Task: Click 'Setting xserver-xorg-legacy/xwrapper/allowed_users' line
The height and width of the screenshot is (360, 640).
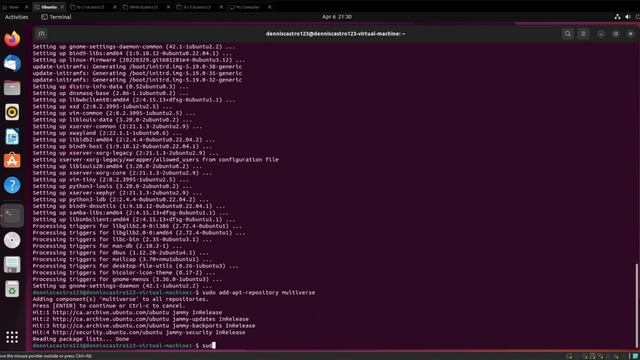Action: pyautogui.click(x=156, y=160)
